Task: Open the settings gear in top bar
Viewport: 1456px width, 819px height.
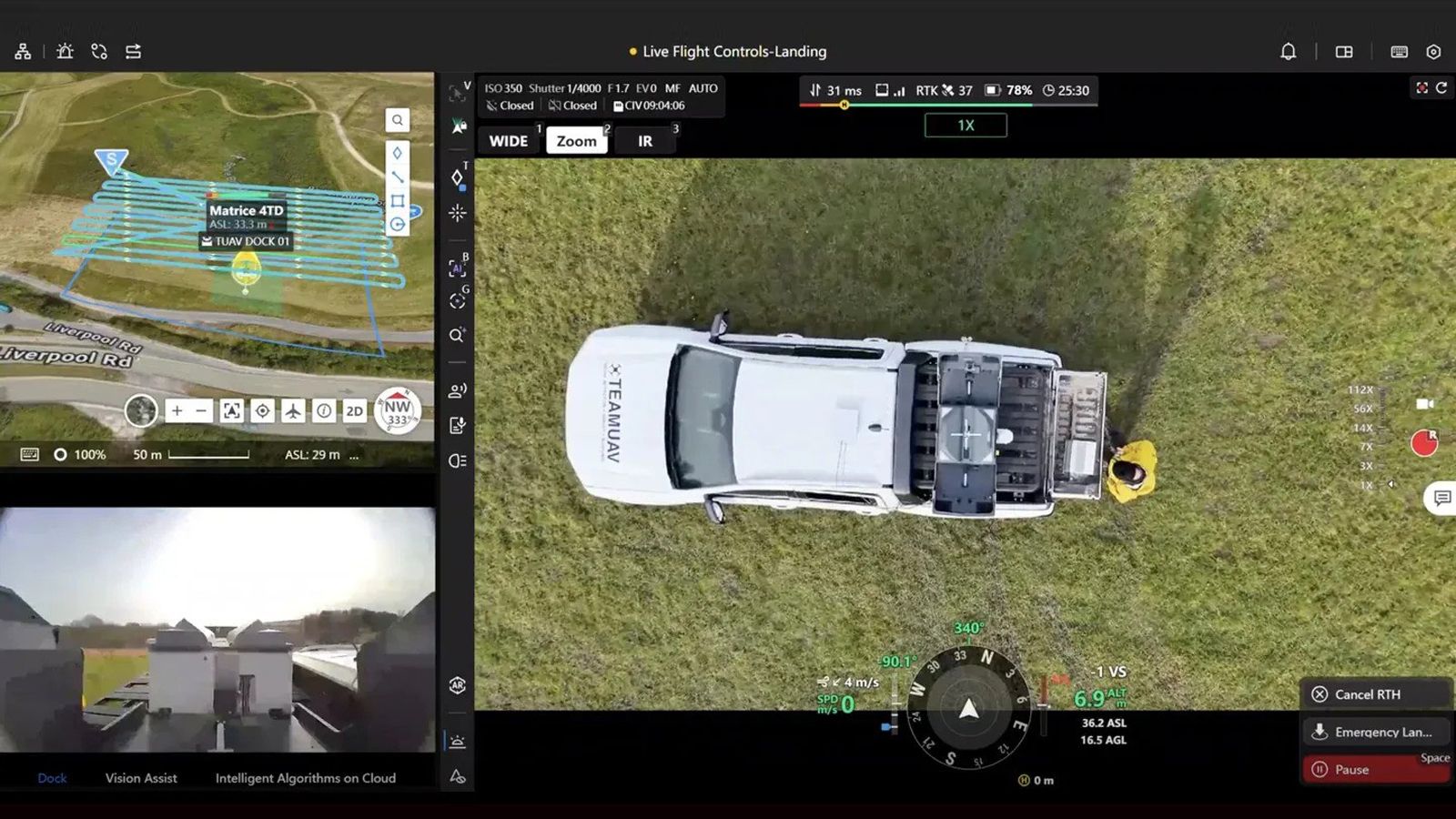Action: point(1433,52)
